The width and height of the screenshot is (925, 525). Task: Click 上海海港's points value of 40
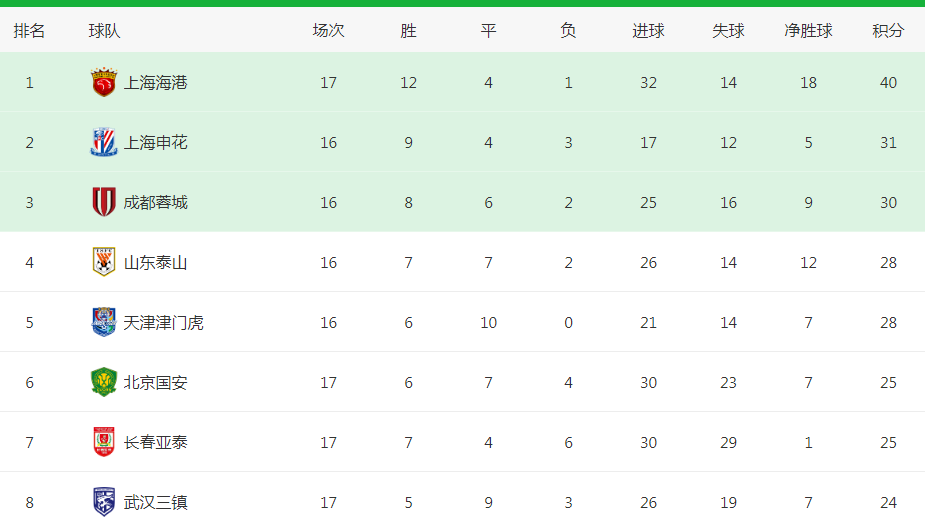pos(888,83)
